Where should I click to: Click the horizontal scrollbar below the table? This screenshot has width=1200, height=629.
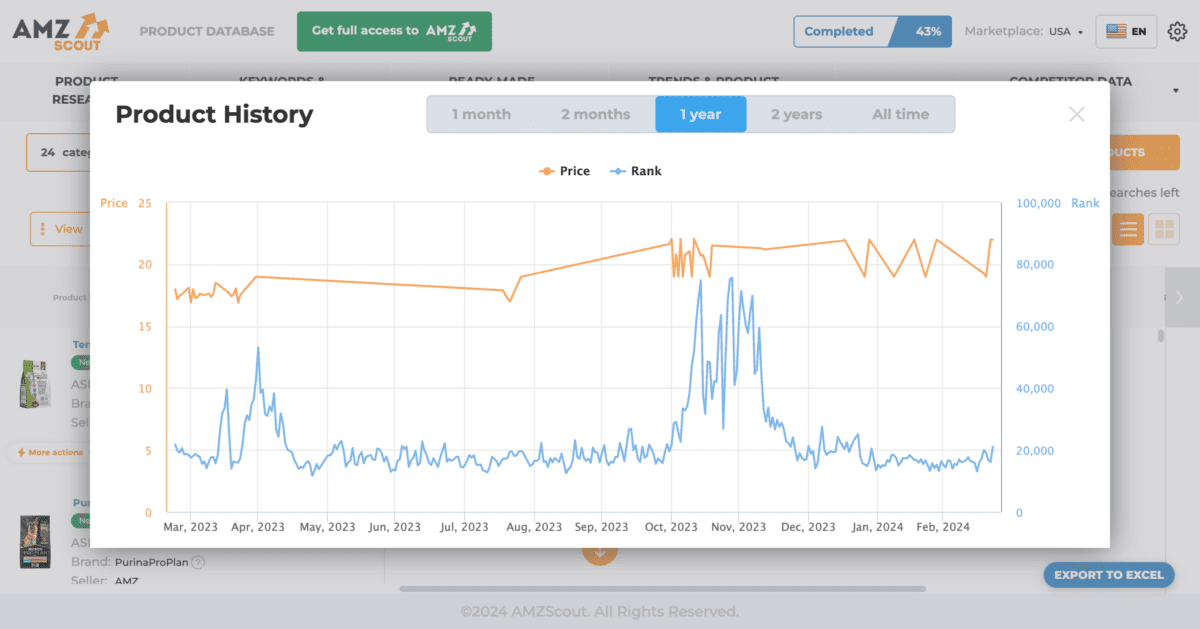[662, 588]
